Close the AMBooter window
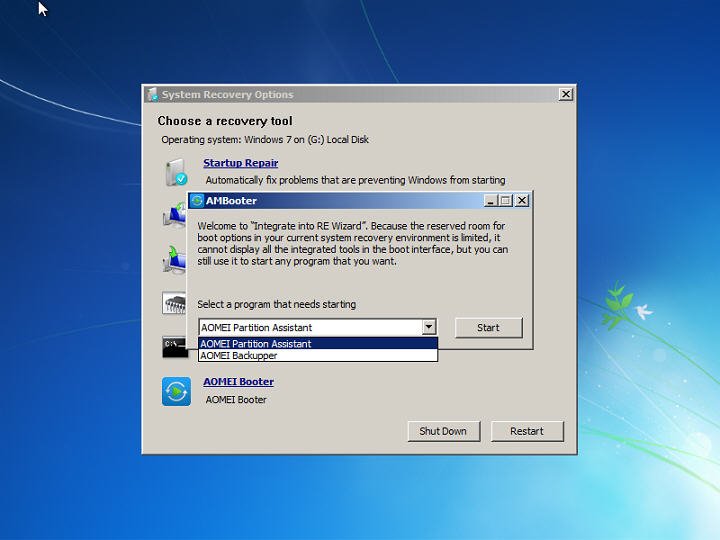The image size is (720, 540). click(522, 201)
